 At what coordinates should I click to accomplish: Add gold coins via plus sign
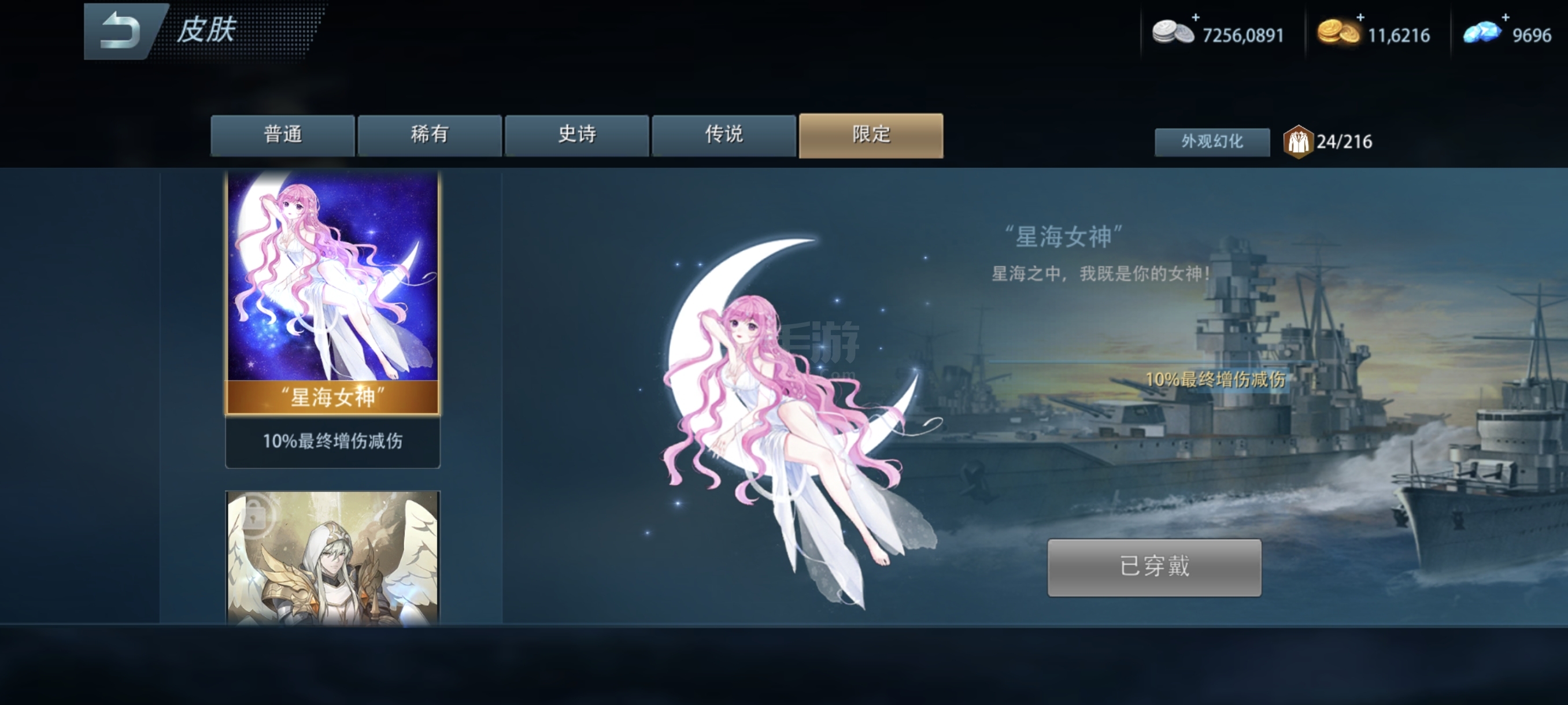click(1360, 17)
